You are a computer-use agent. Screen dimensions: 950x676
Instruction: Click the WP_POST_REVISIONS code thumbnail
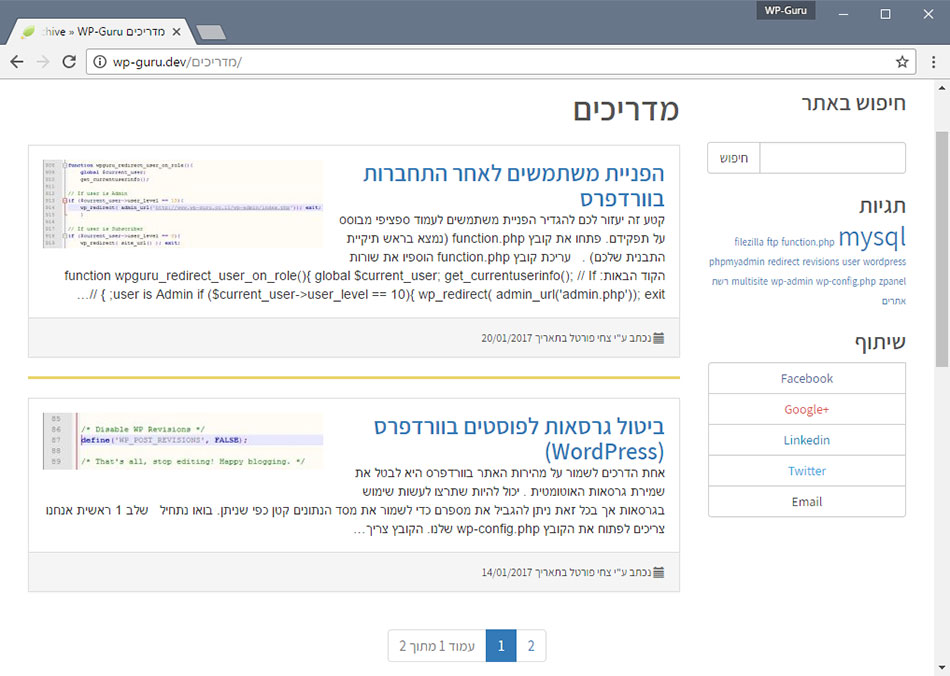click(x=183, y=441)
